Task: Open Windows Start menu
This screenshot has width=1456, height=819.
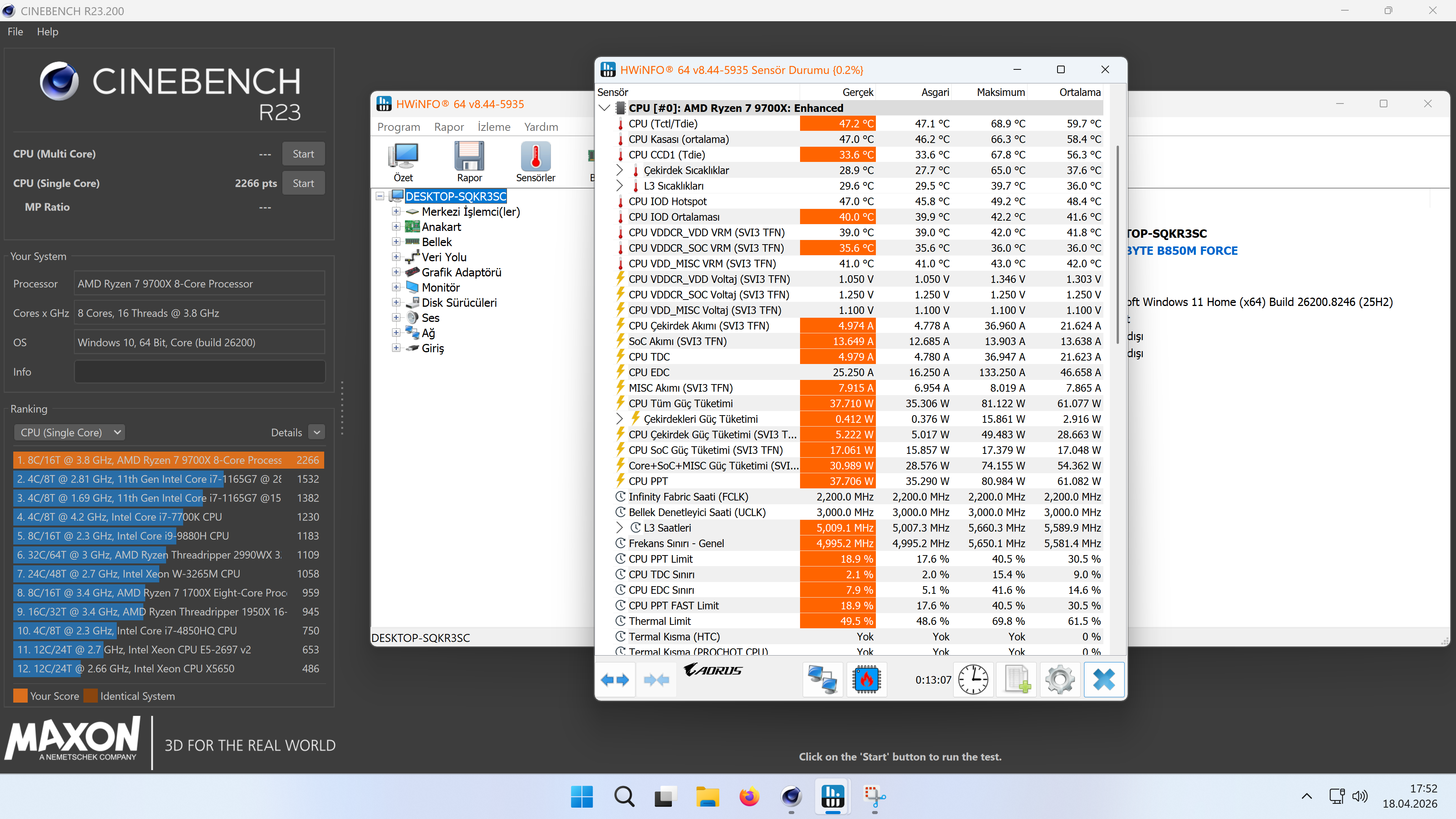Action: pos(582,797)
